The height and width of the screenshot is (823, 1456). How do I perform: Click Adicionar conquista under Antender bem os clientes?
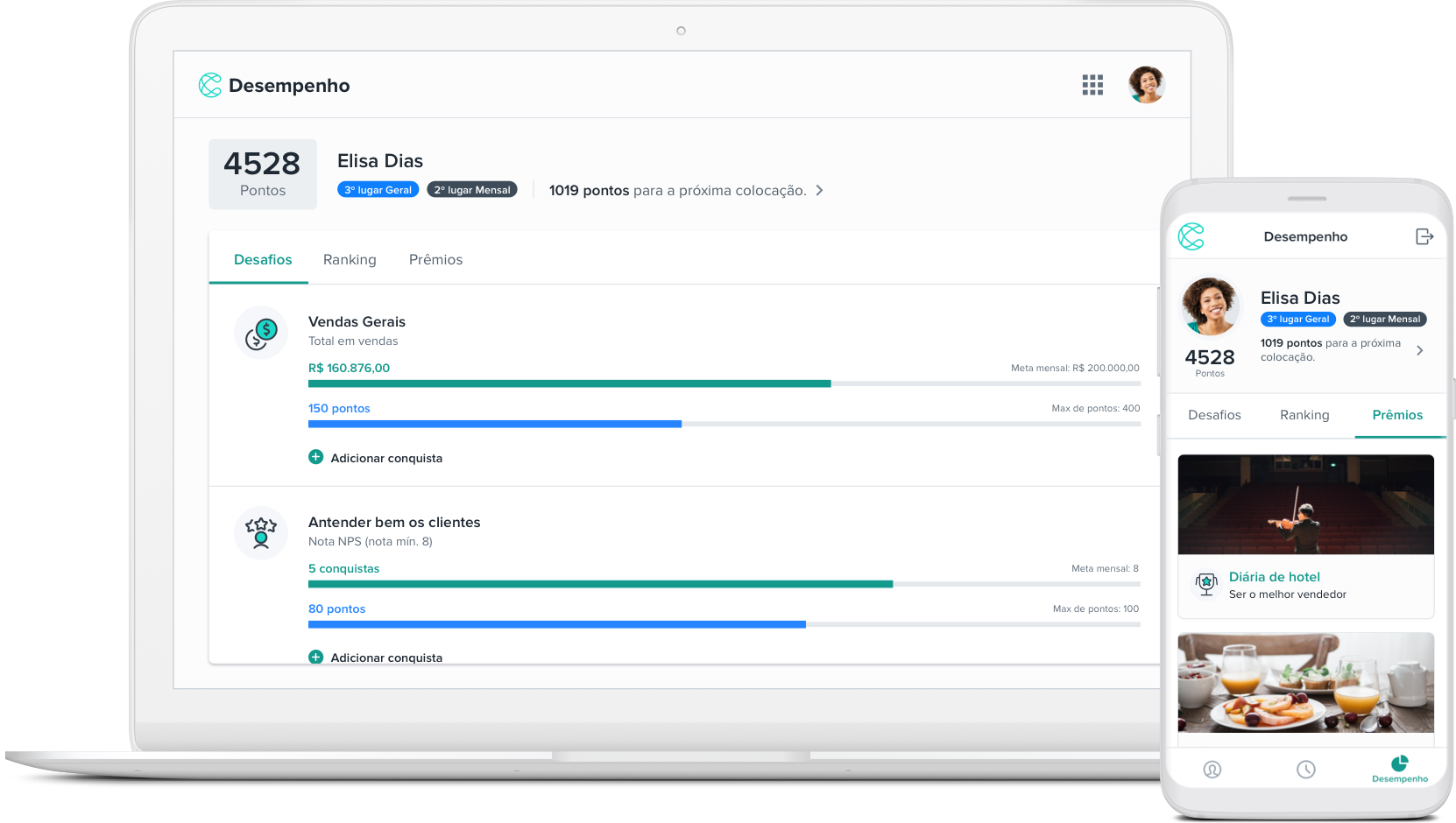(386, 658)
